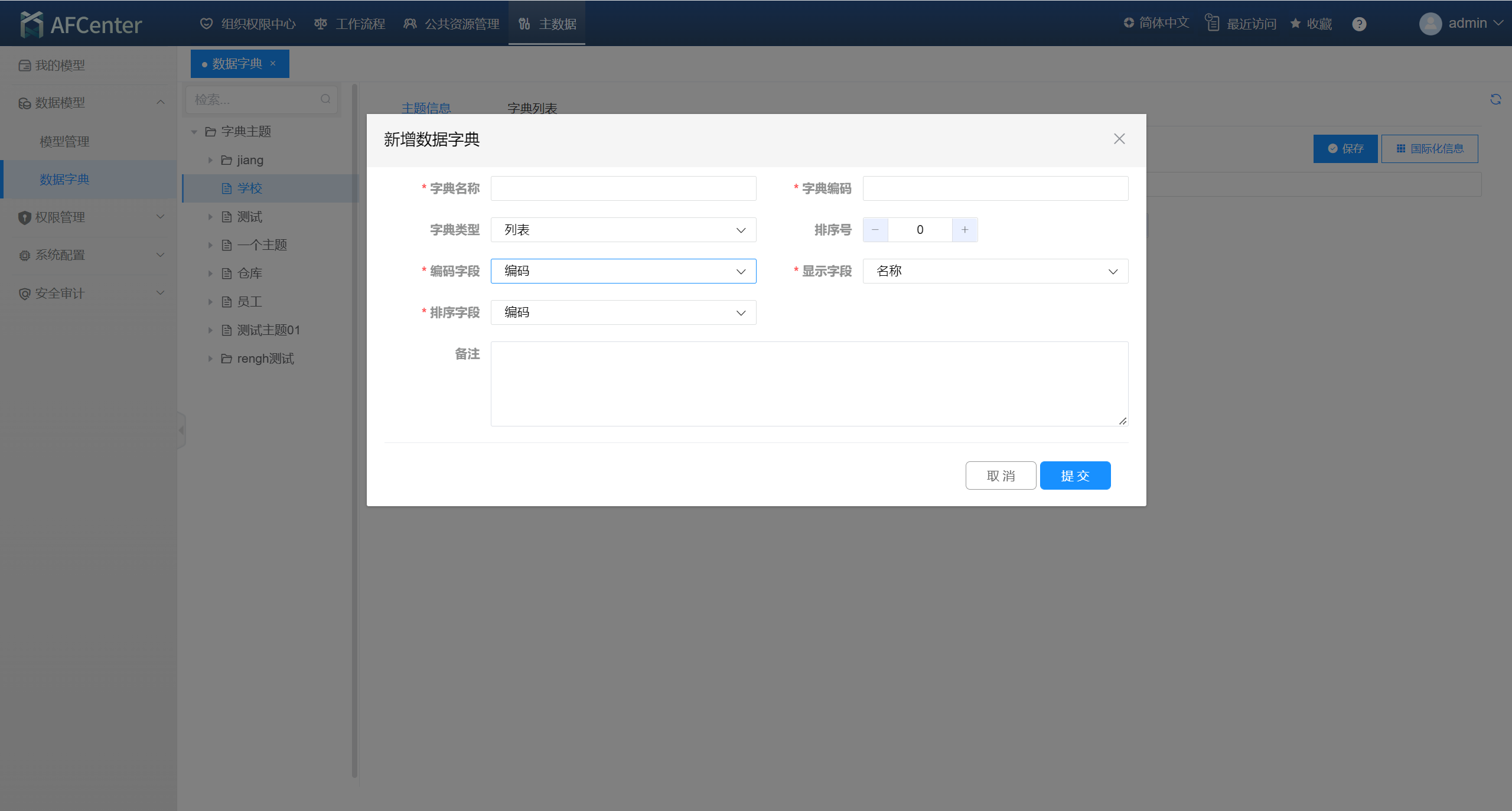The width and height of the screenshot is (1512, 811).
Task: Click the help question mark icon
Action: pyautogui.click(x=1359, y=24)
